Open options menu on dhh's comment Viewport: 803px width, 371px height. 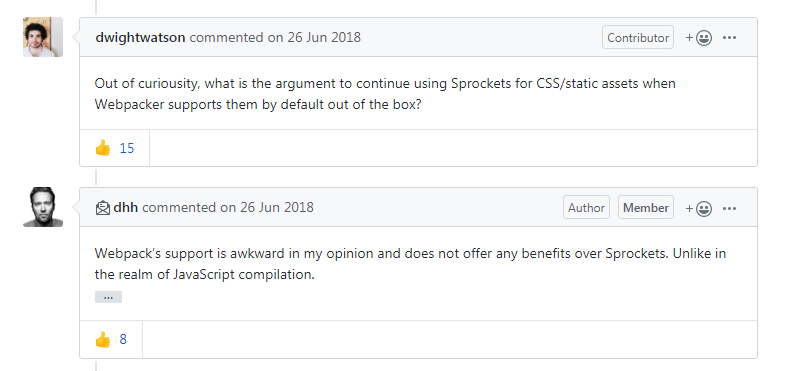click(x=729, y=208)
